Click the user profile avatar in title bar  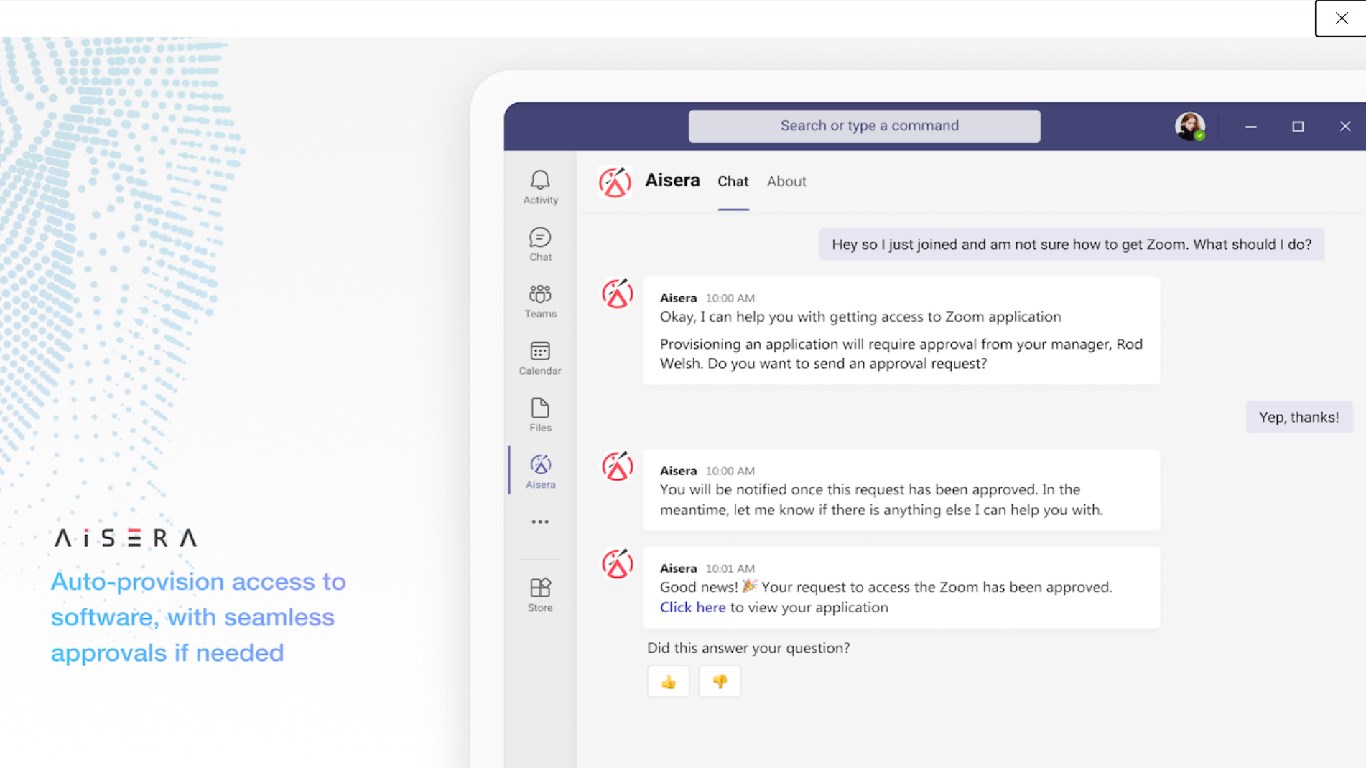(1190, 127)
